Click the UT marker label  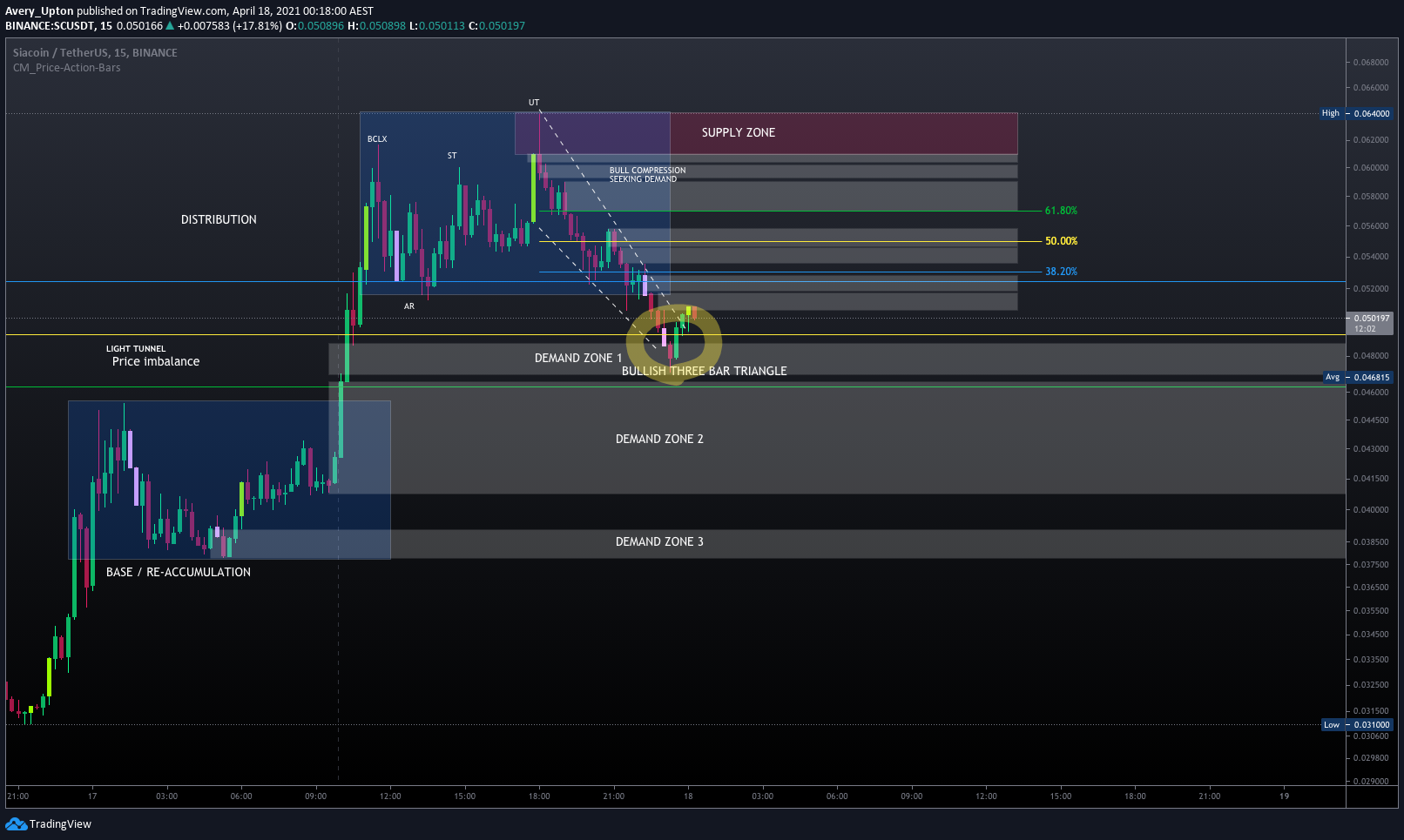(534, 103)
